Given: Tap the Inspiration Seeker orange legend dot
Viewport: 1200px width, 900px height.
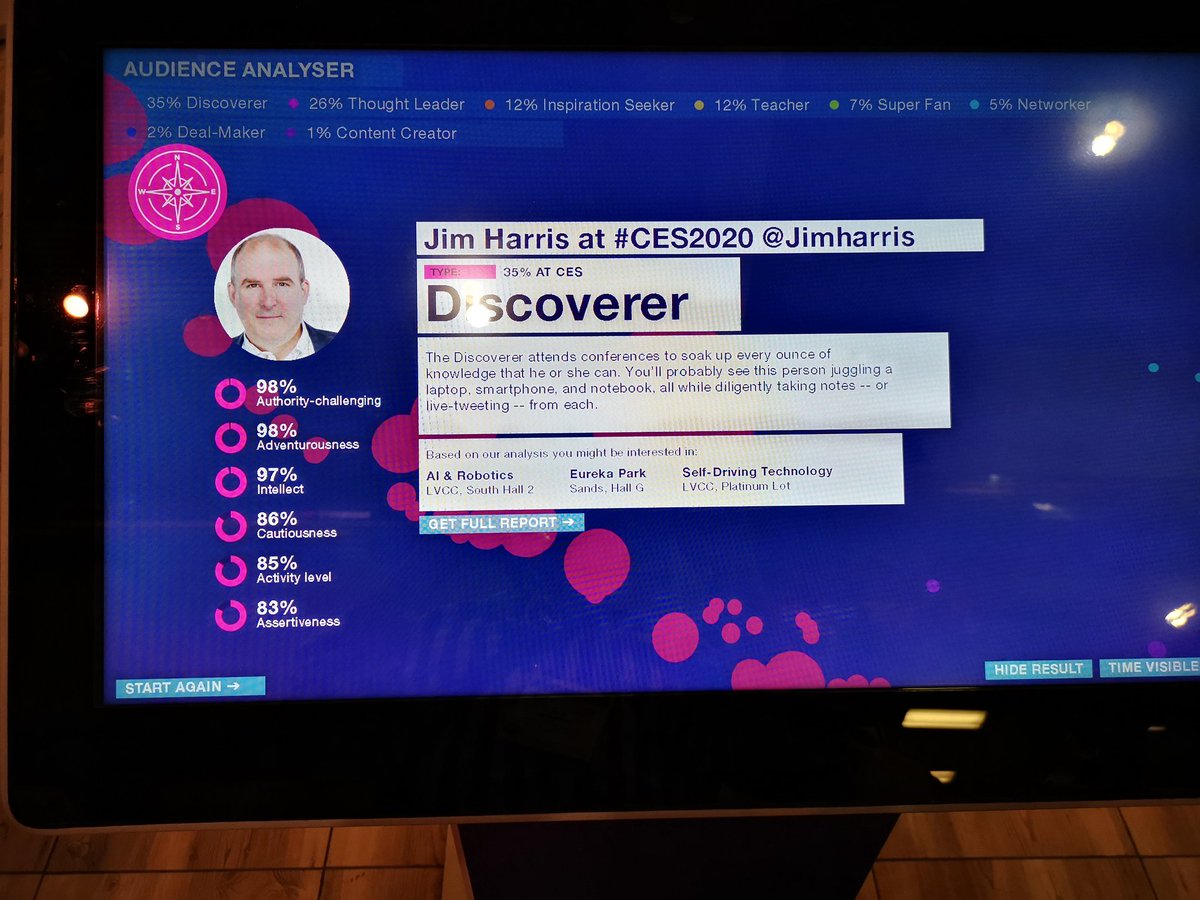Looking at the screenshot, I should point(490,105).
